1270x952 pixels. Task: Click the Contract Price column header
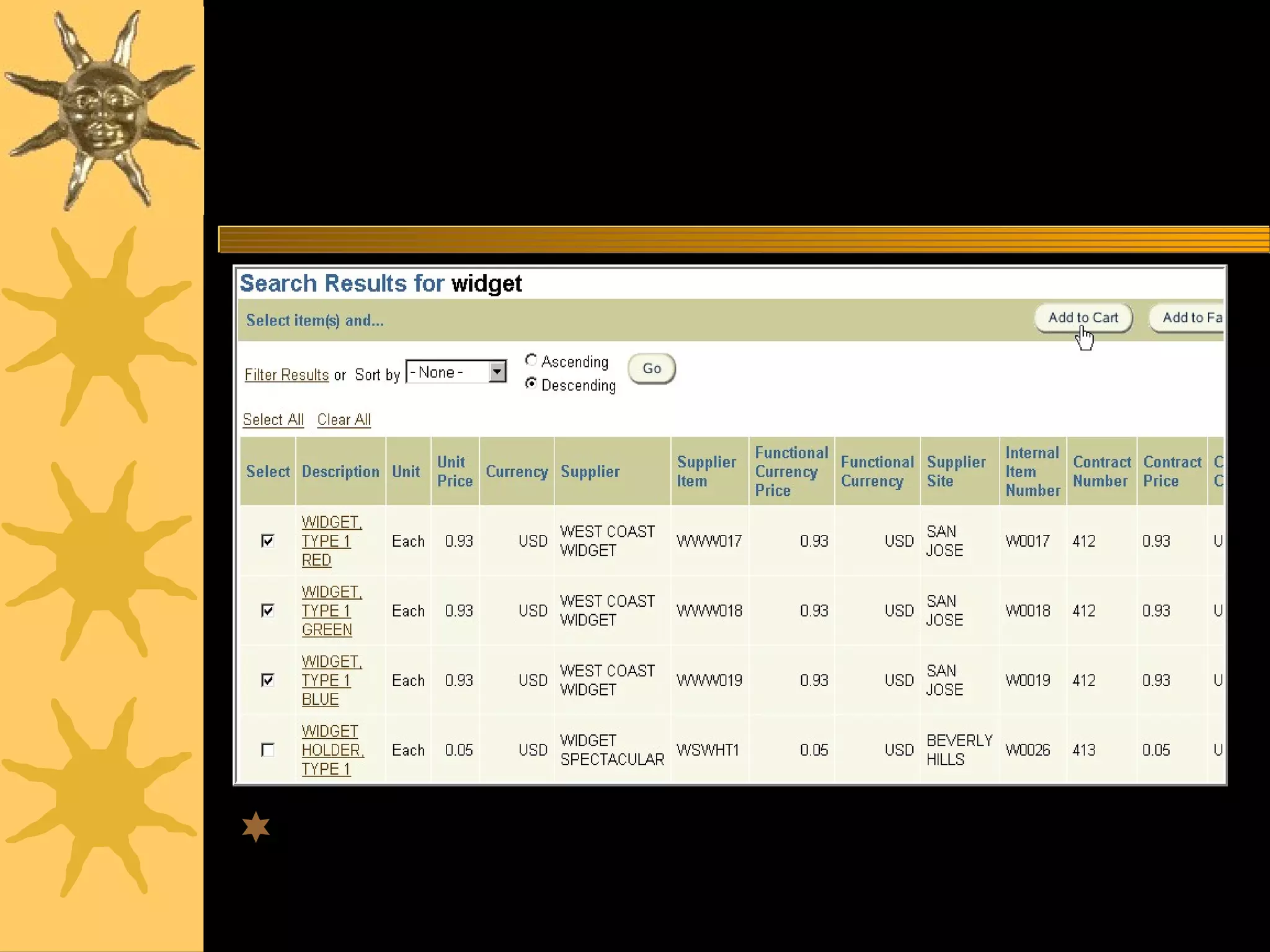(x=1172, y=472)
